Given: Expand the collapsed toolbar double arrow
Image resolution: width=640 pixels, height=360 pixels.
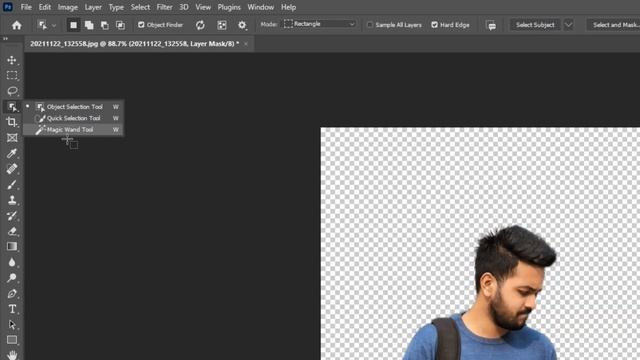Looking at the screenshot, I should click(x=5, y=38).
